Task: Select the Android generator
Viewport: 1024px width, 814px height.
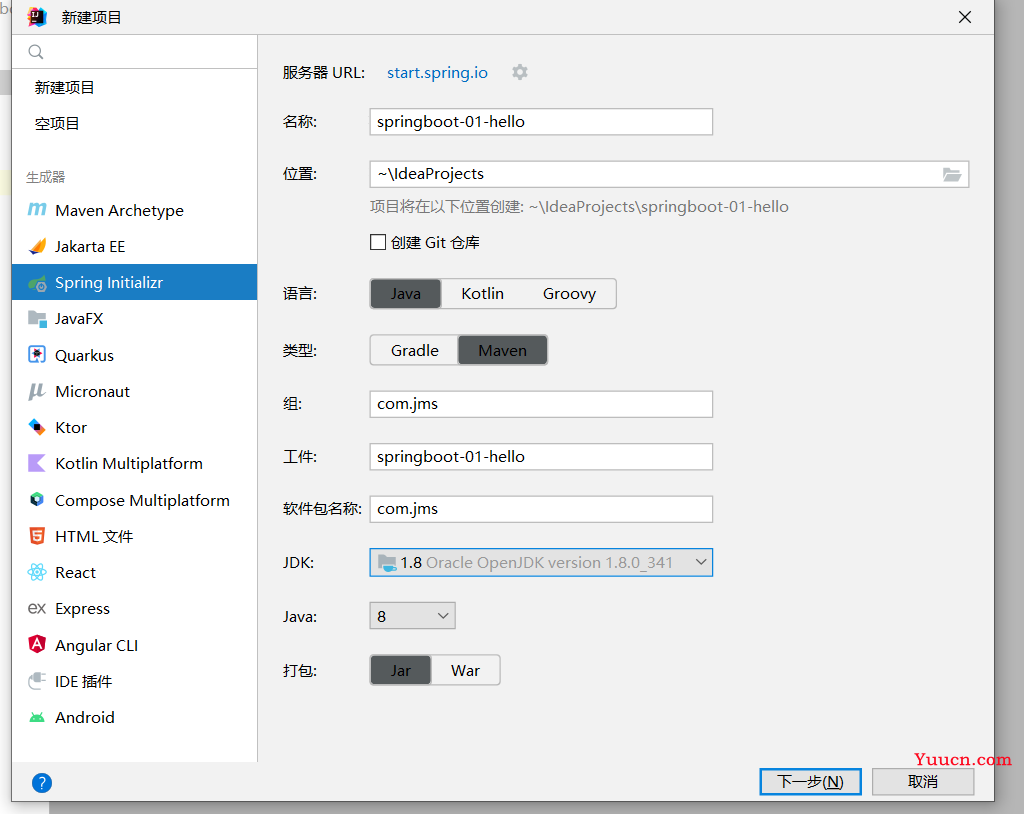Action: pos(135,717)
